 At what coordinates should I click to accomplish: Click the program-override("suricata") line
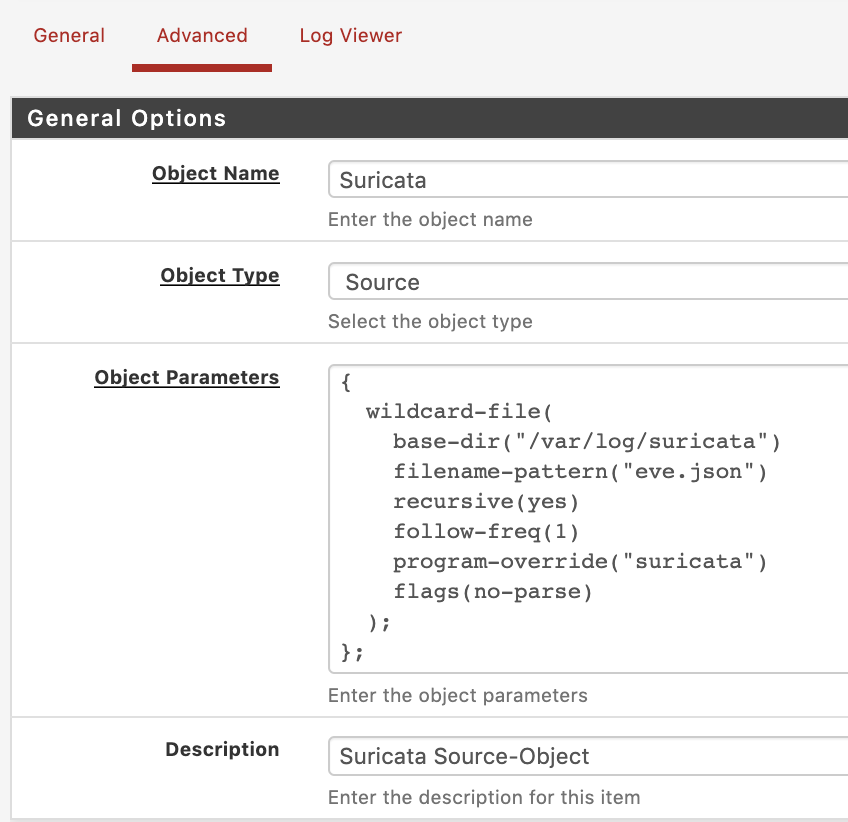(580, 562)
